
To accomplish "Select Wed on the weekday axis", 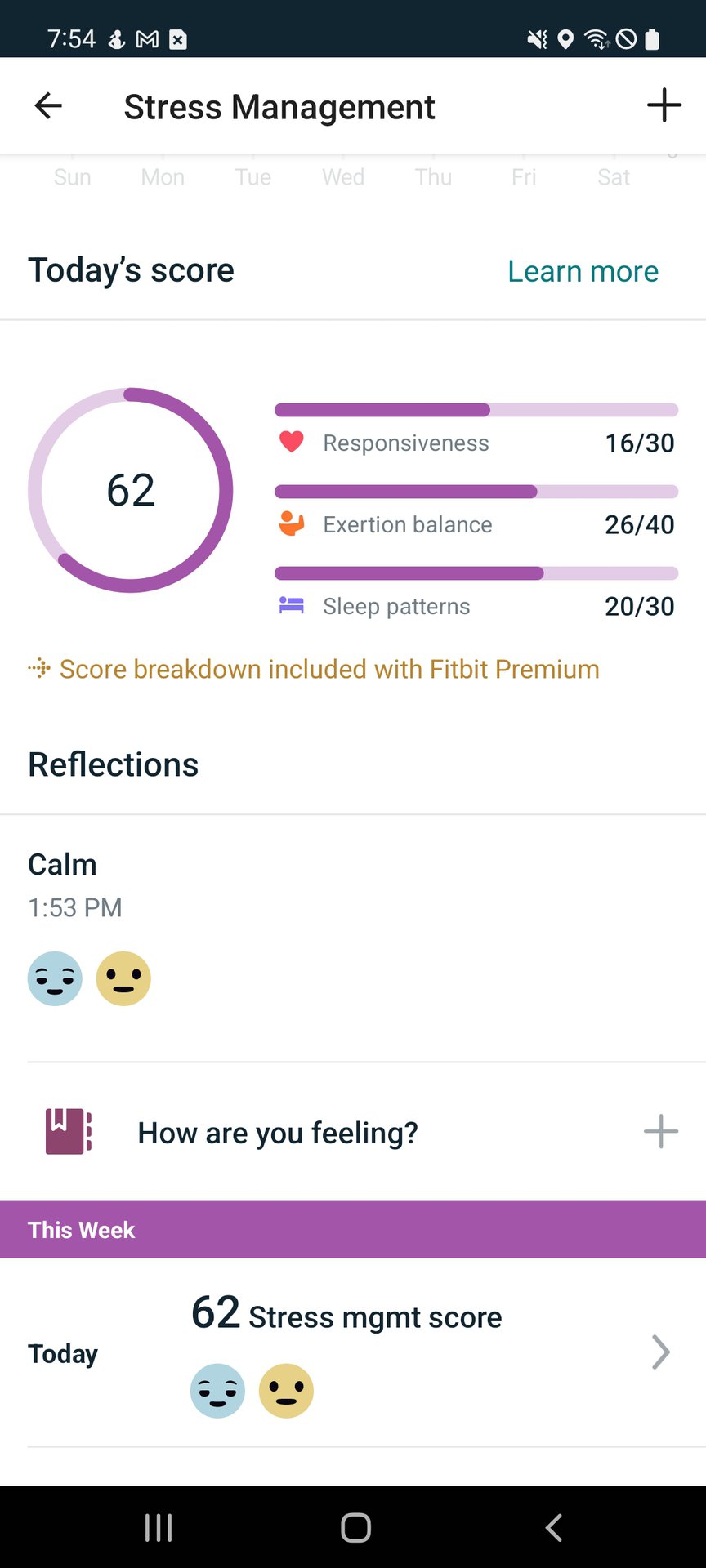I will coord(343,177).
